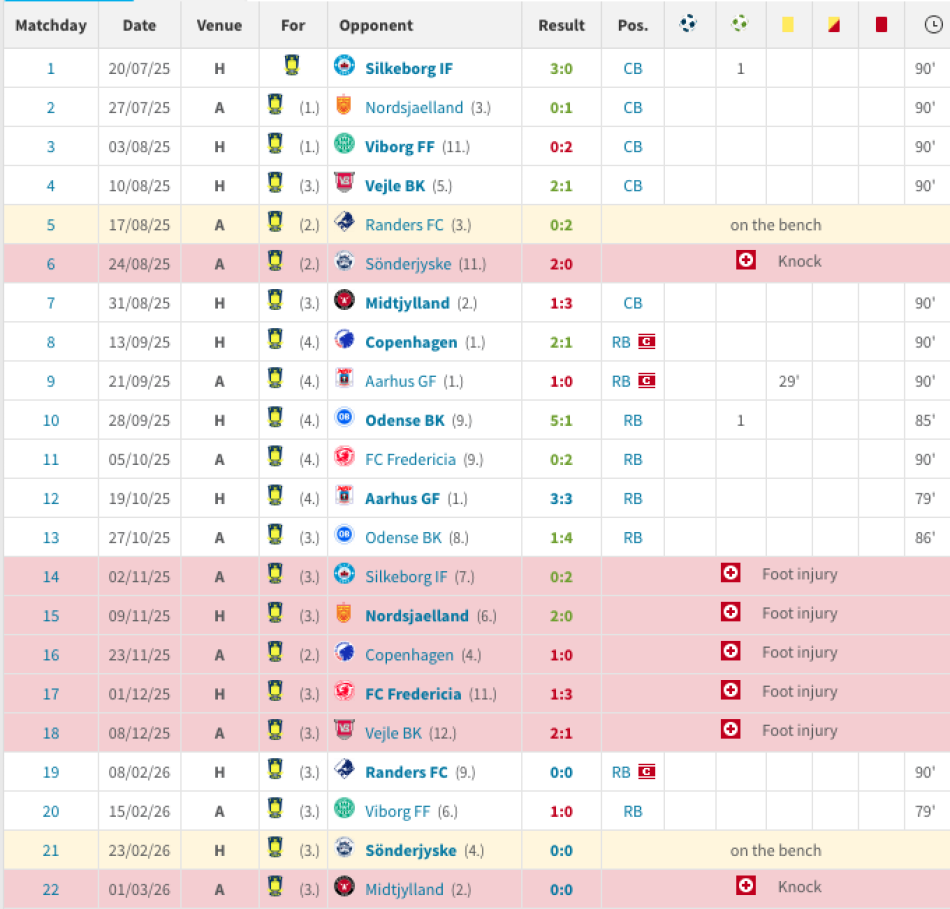Click the assists icon in table header
The width and height of the screenshot is (950, 909).
[x=740, y=25]
